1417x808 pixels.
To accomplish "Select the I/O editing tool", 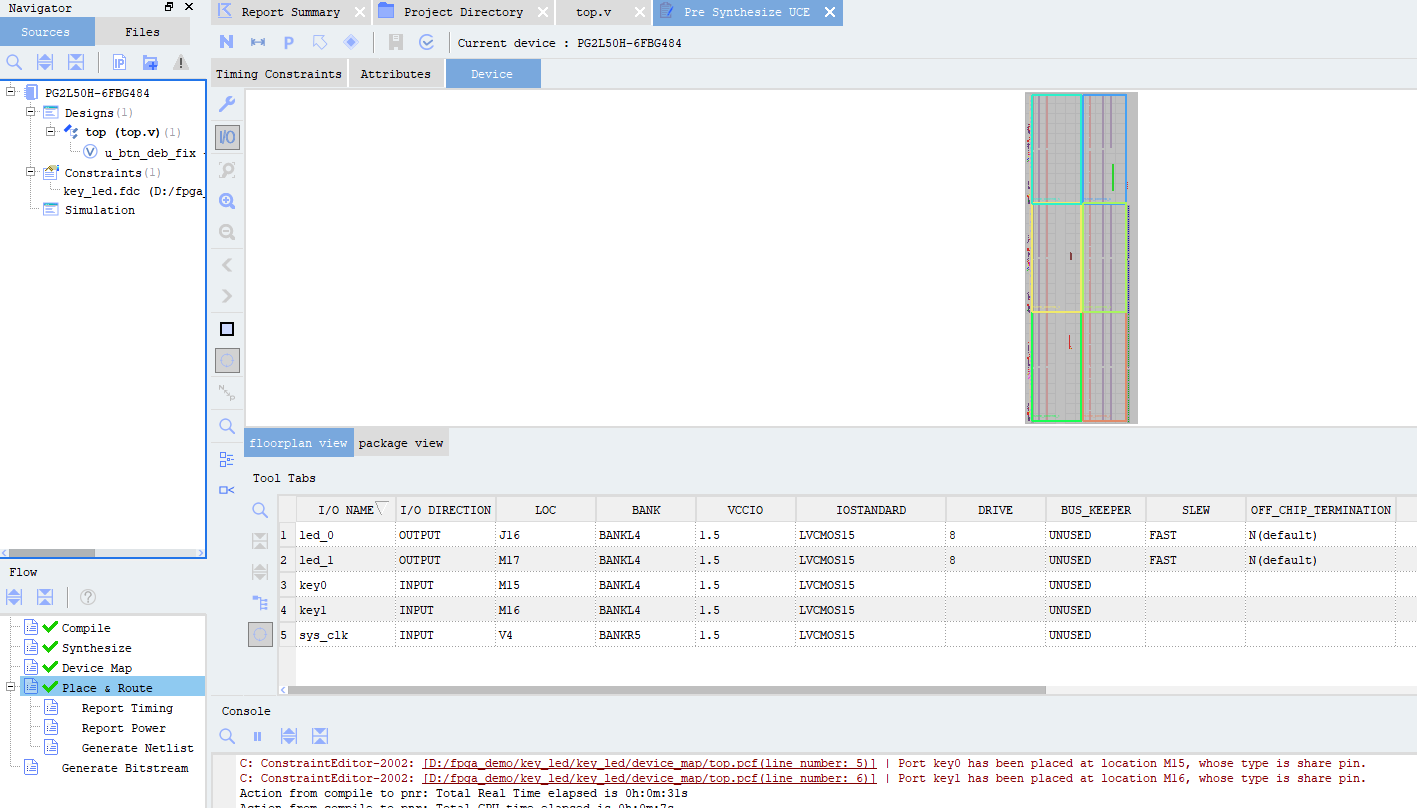I will click(226, 137).
